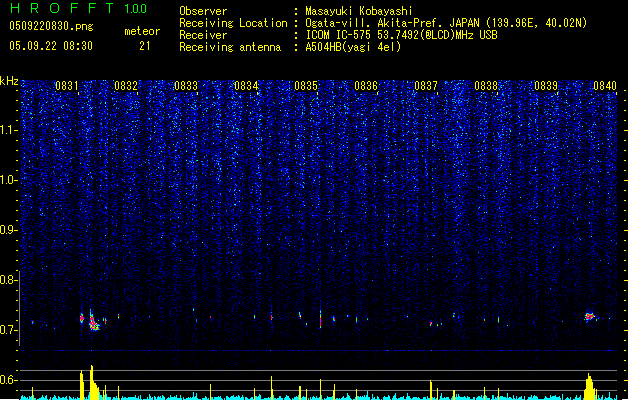
Task: Click the large meteor echo just after 0831
Action: (93, 321)
